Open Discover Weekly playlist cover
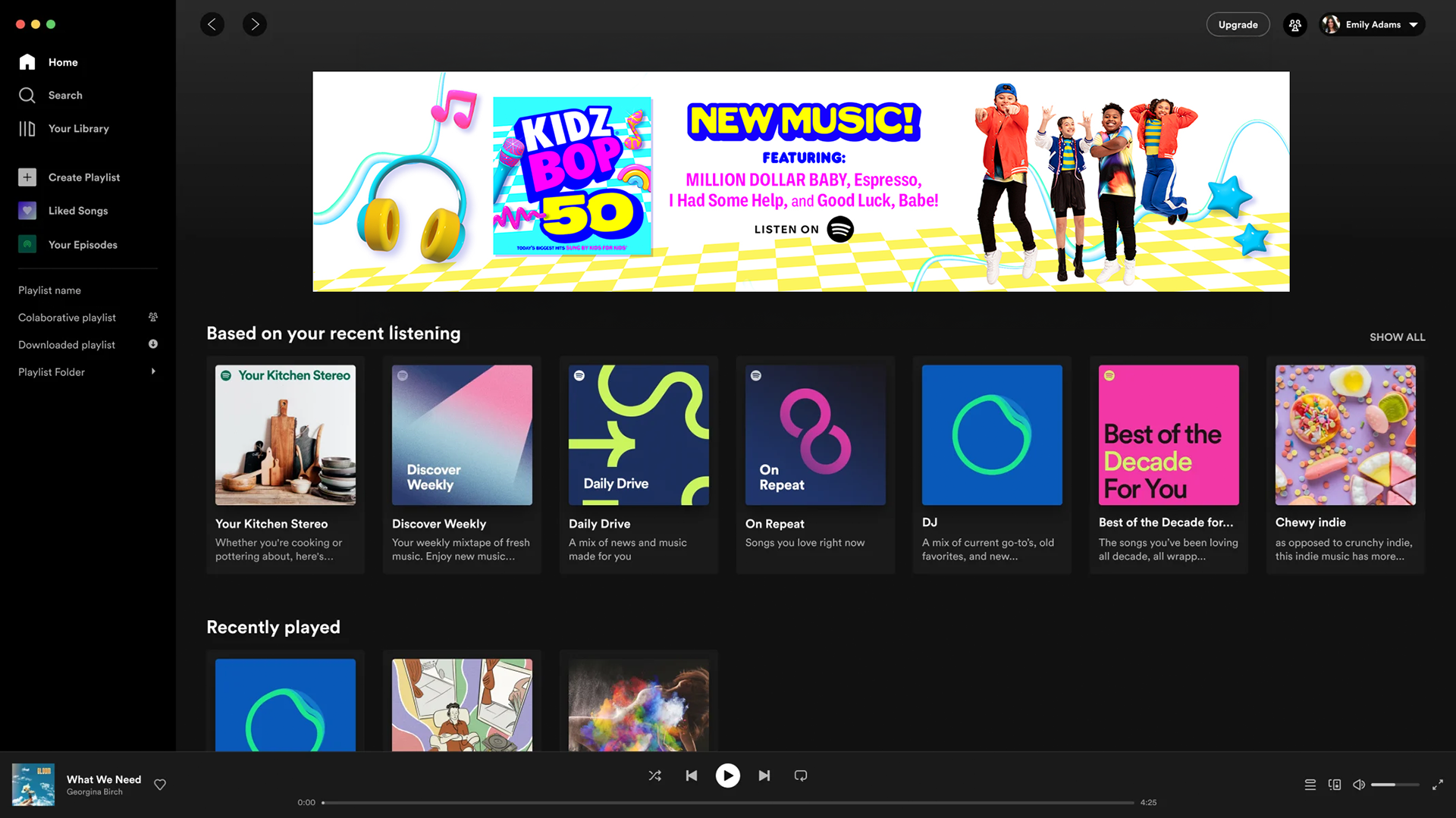The width and height of the screenshot is (1456, 818). pos(462,435)
